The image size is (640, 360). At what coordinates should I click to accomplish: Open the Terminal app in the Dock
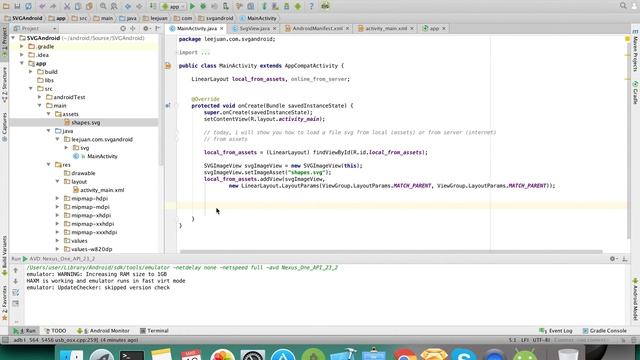pos(132,355)
